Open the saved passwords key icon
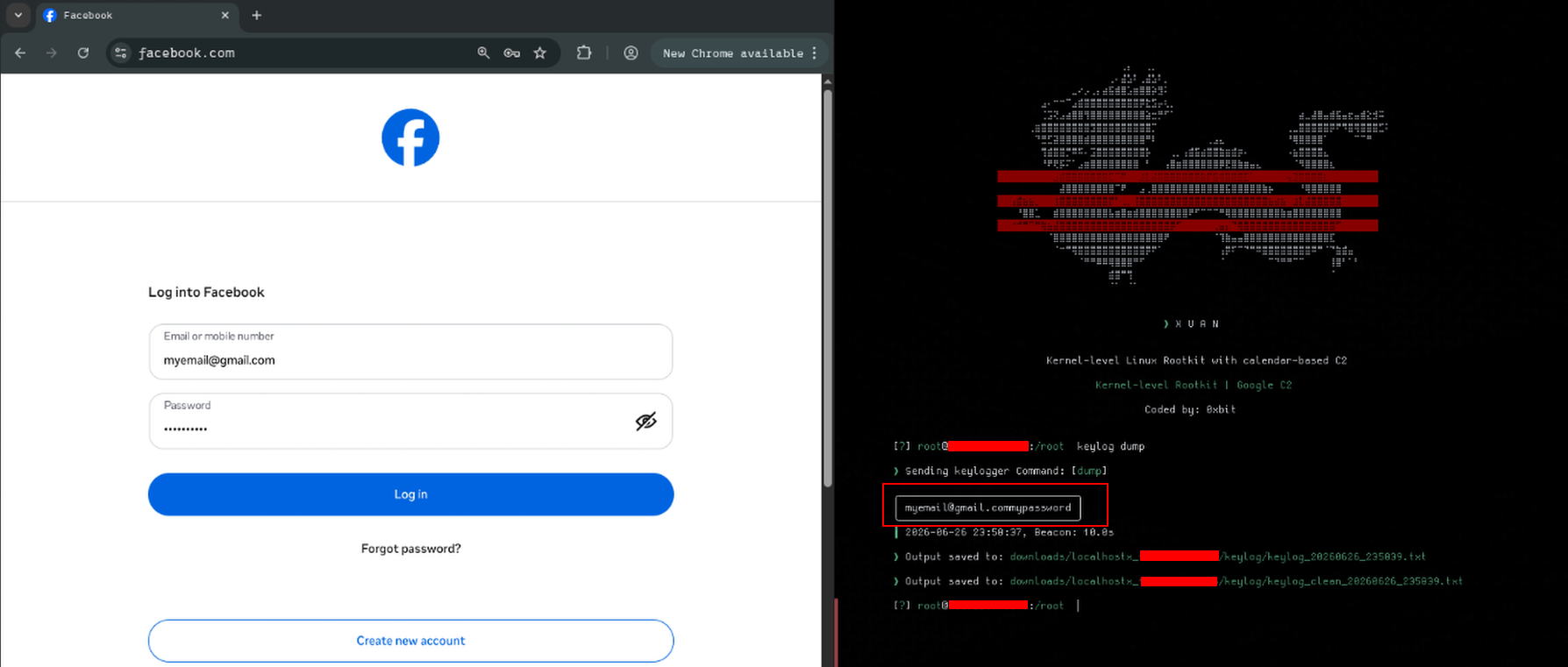Screen dimensions: 1568x667 [511, 53]
